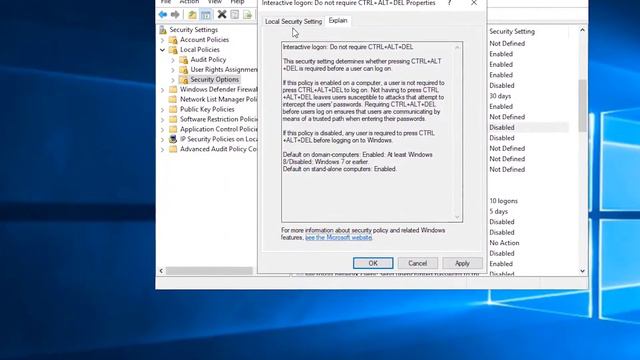Select Application Control Policies tree item
640x360 pixels.
click(218, 129)
